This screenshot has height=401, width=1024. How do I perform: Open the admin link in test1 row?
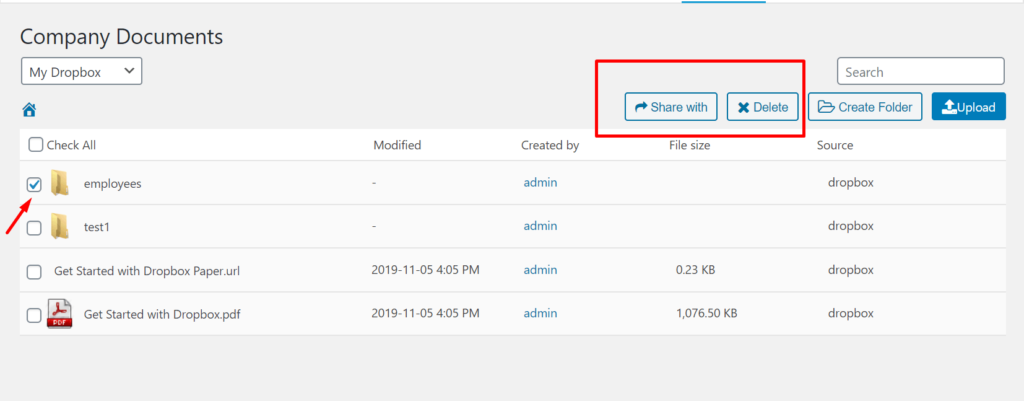pyautogui.click(x=540, y=226)
